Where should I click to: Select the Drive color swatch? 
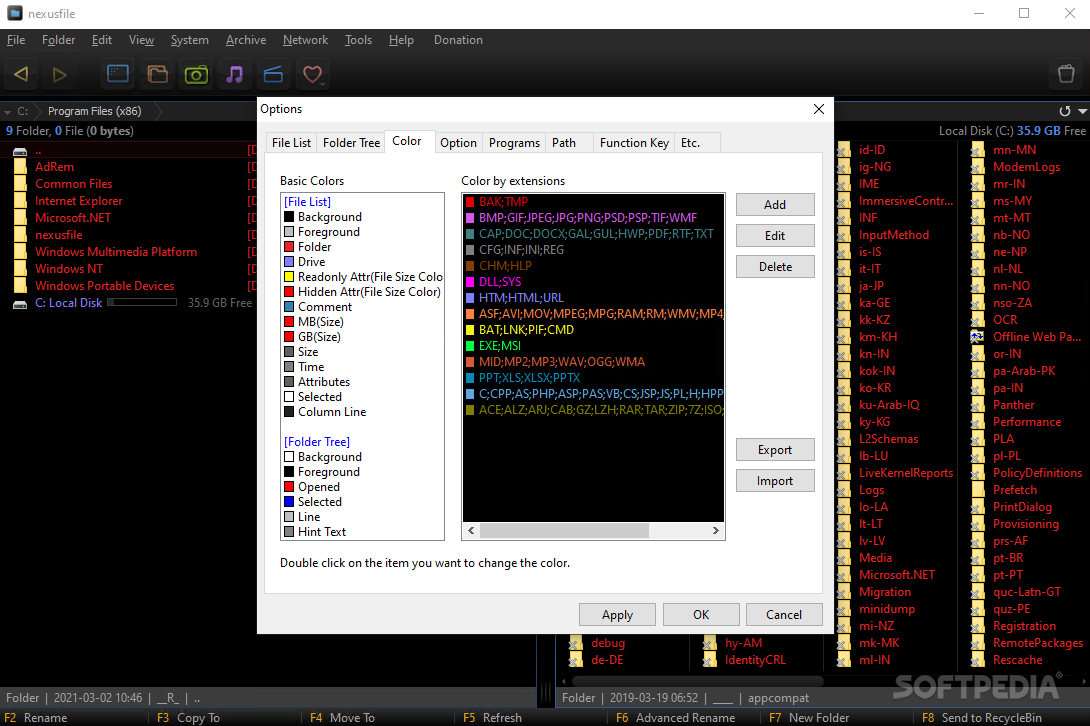point(289,262)
